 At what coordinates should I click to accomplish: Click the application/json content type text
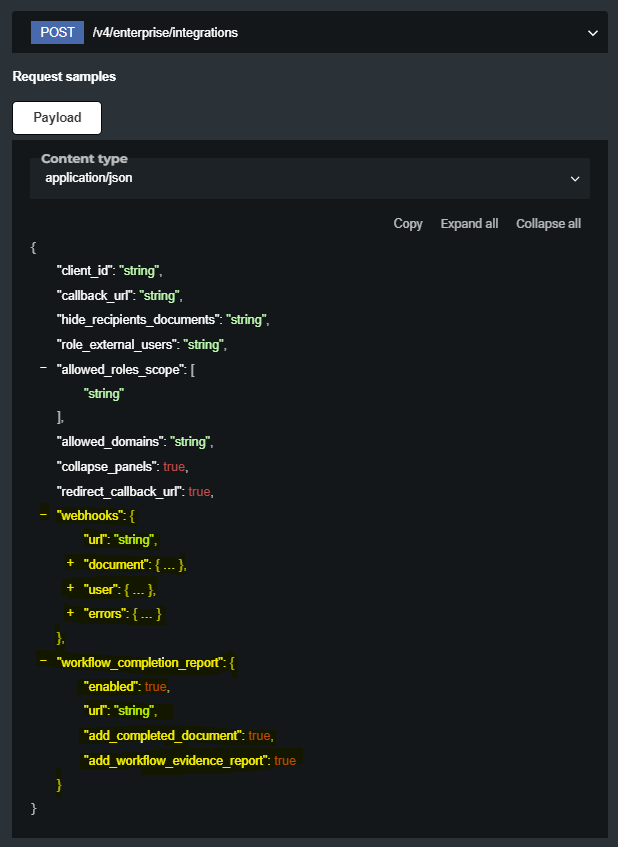click(x=89, y=178)
